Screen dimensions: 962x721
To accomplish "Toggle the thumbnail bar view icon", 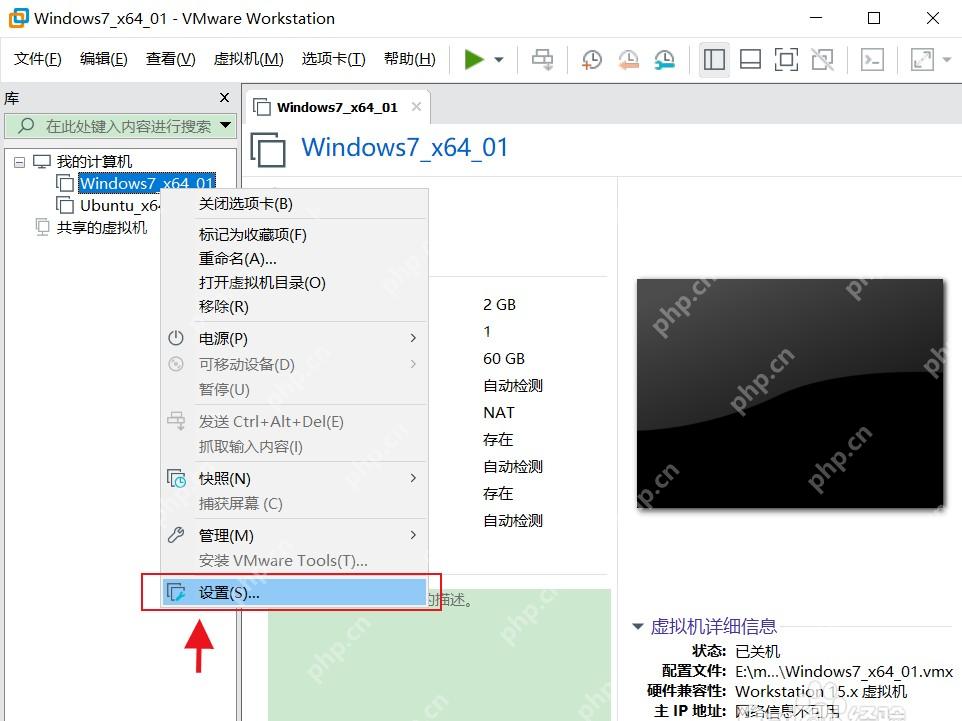I will click(750, 60).
